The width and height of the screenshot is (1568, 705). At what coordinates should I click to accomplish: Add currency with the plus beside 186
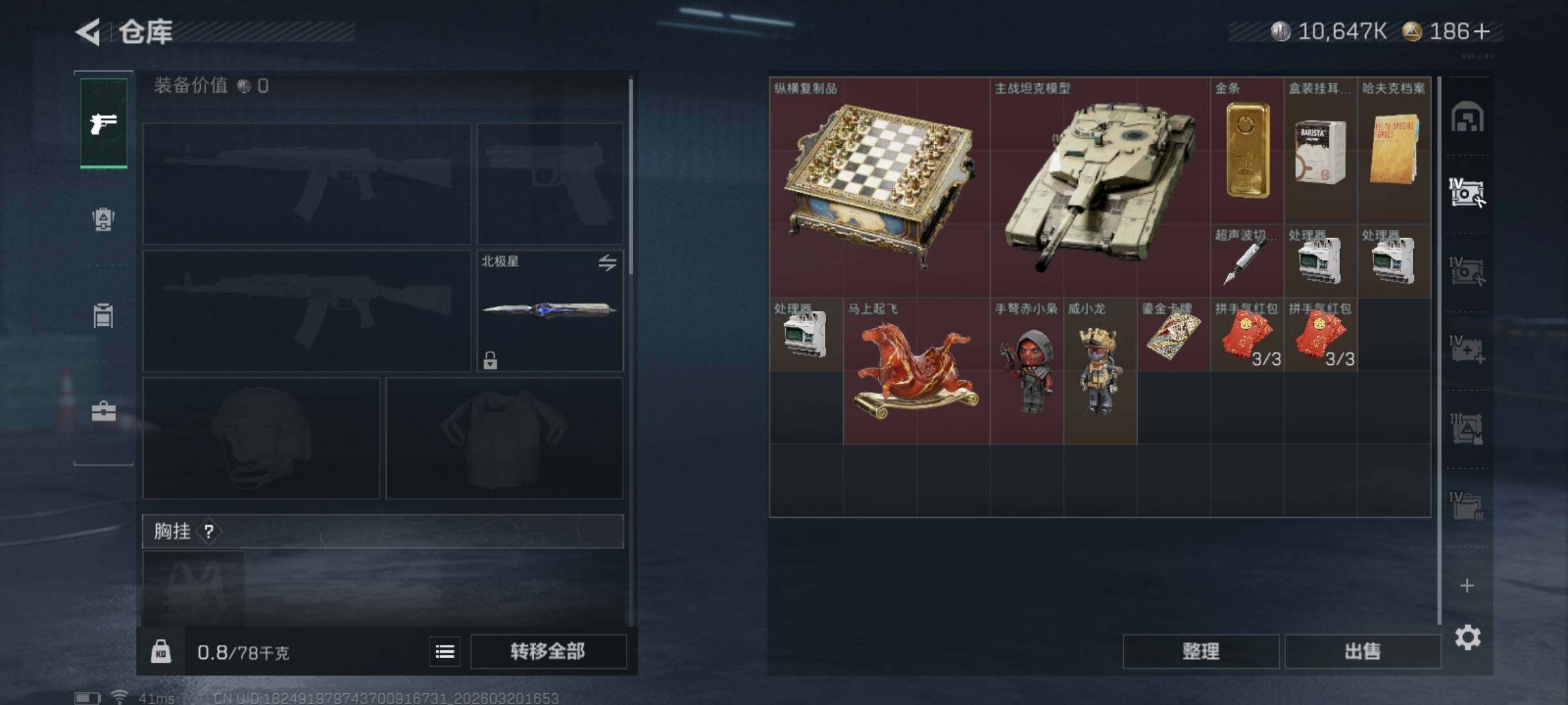tap(1482, 31)
